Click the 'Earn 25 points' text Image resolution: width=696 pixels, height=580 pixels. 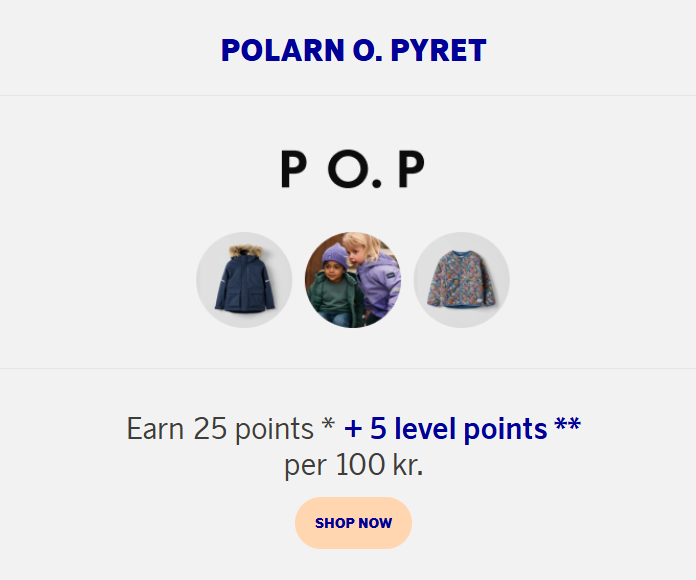(220, 429)
